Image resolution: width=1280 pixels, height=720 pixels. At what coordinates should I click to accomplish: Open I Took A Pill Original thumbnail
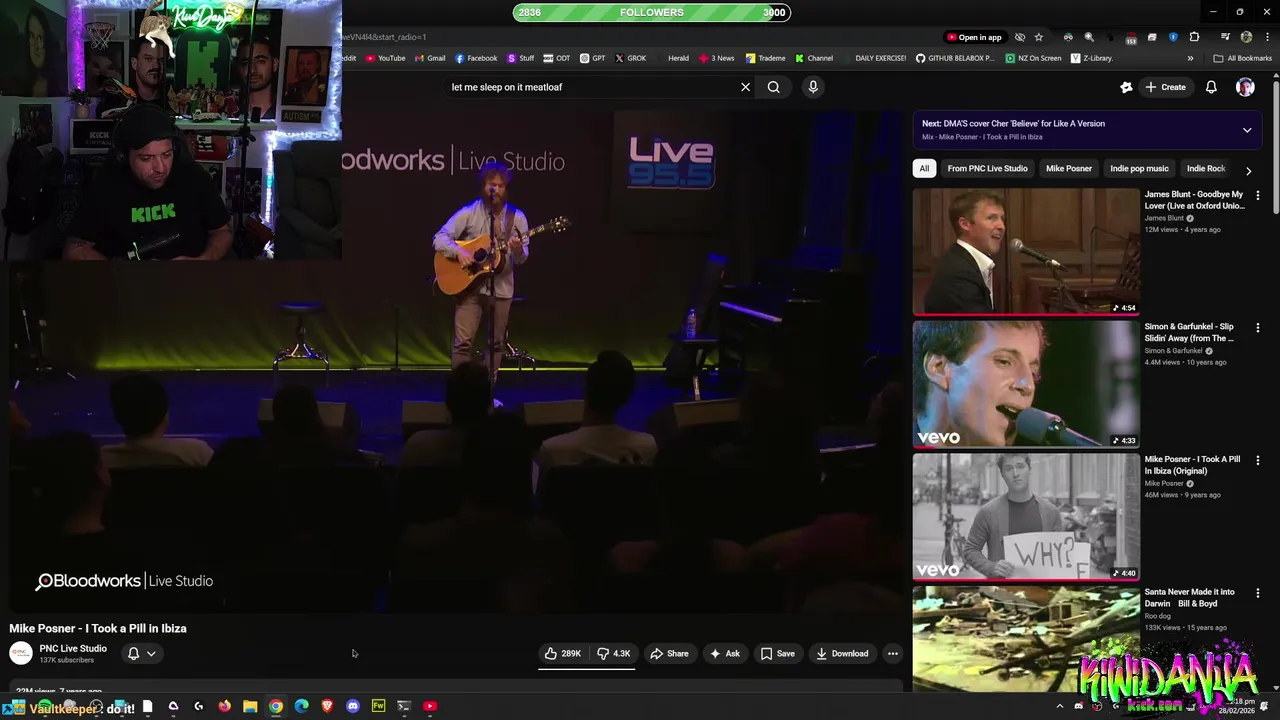pyautogui.click(x=1026, y=517)
